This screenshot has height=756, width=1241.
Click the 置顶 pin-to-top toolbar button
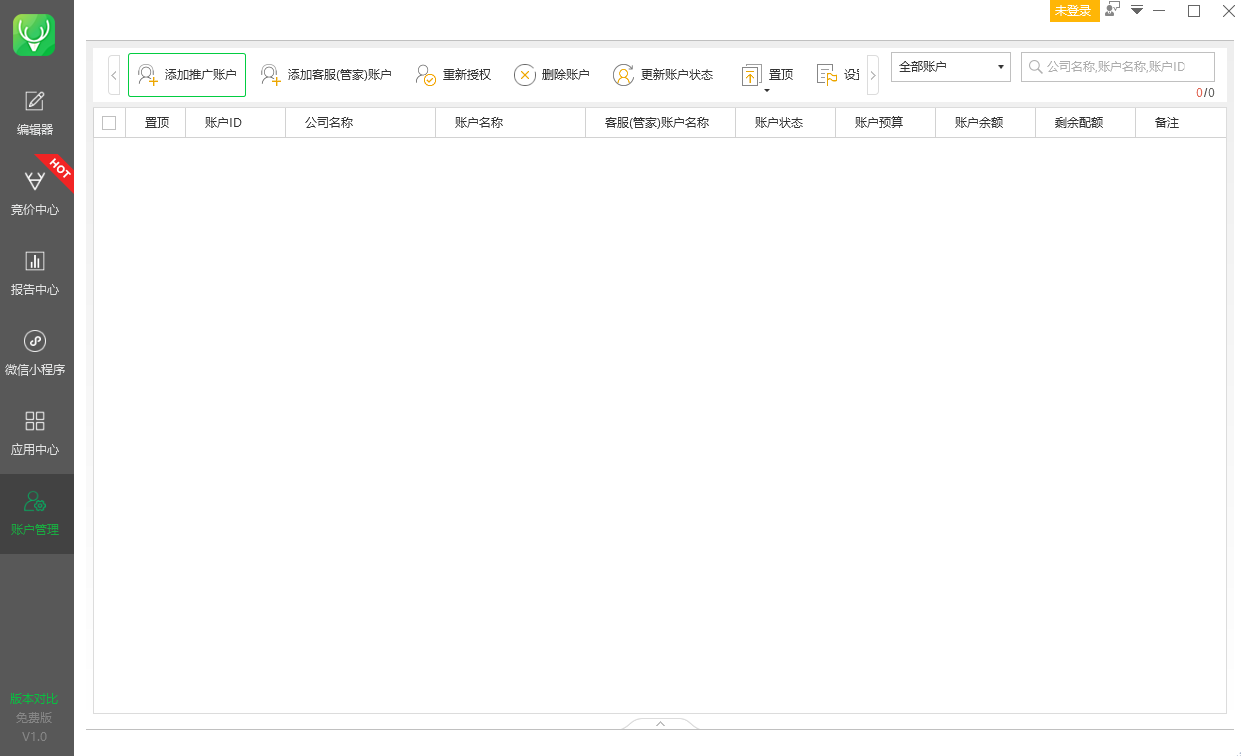768,74
